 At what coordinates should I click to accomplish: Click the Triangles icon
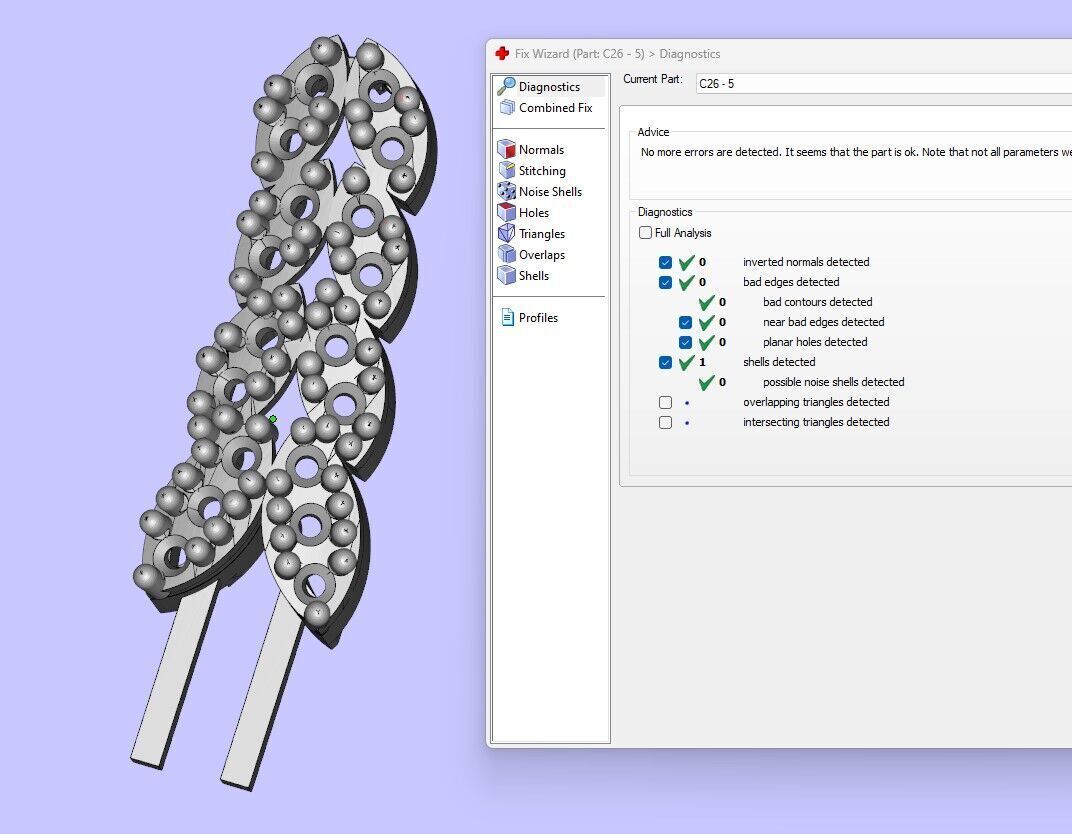506,233
